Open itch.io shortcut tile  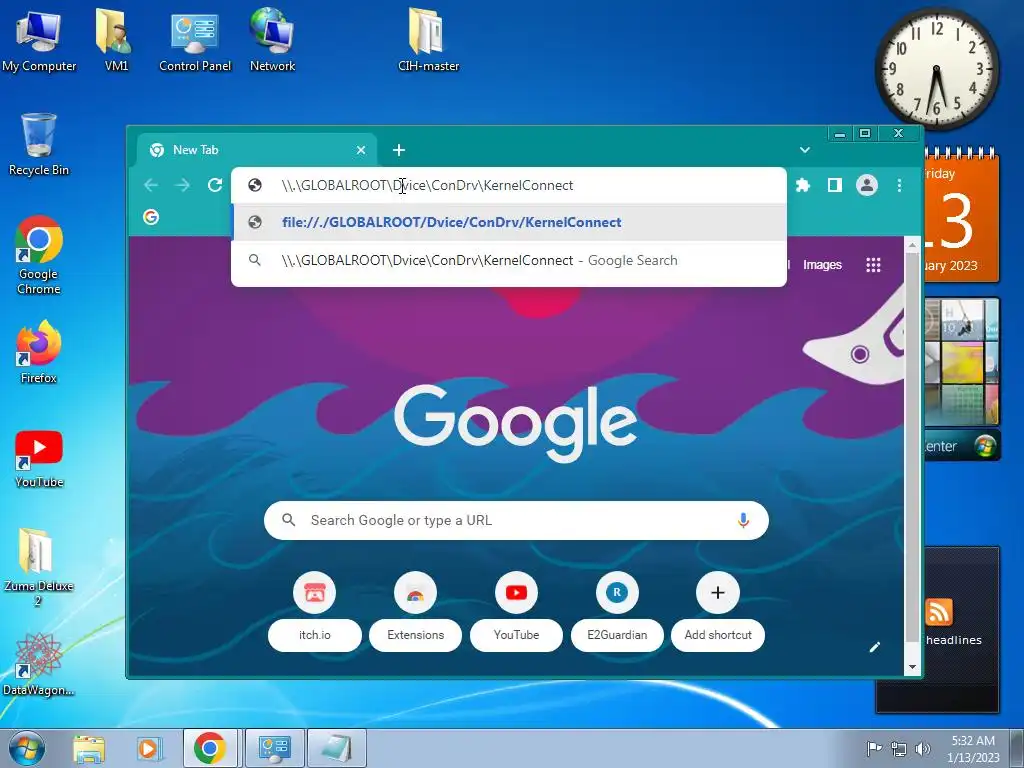(x=315, y=611)
